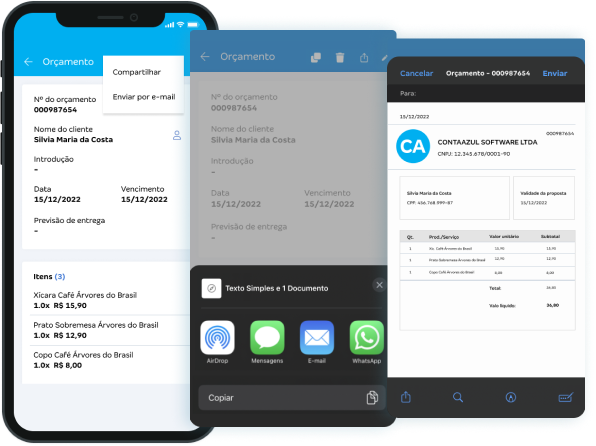Close the share sheet with X

coord(379,285)
